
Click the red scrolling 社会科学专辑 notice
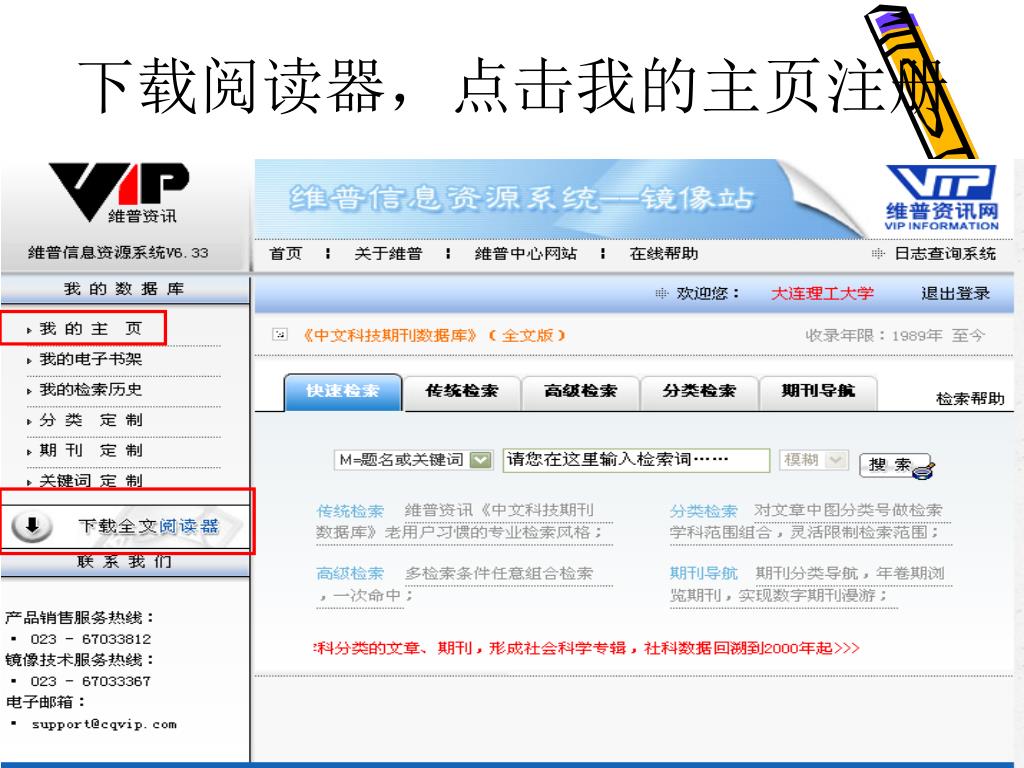tap(586, 648)
